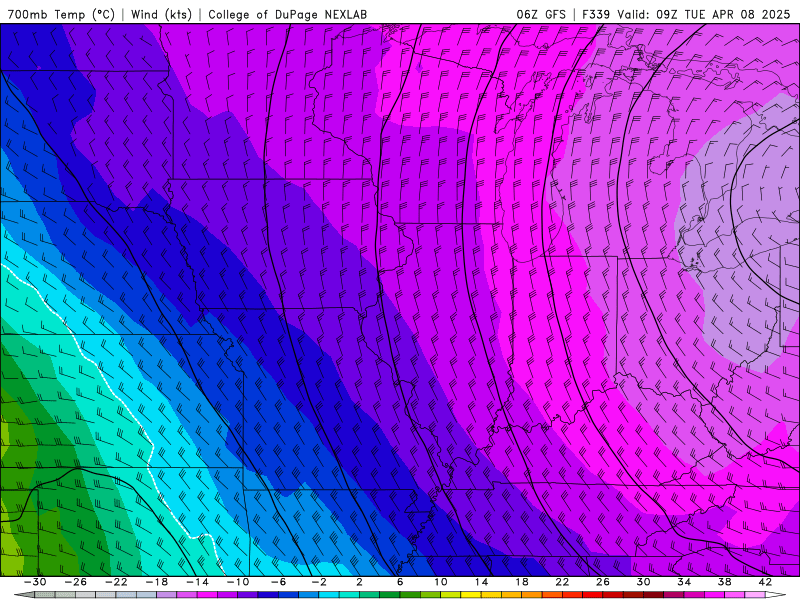Viewport: 800px width, 600px height.
Task: Click the '2' color scale label
Action: (x=359, y=582)
